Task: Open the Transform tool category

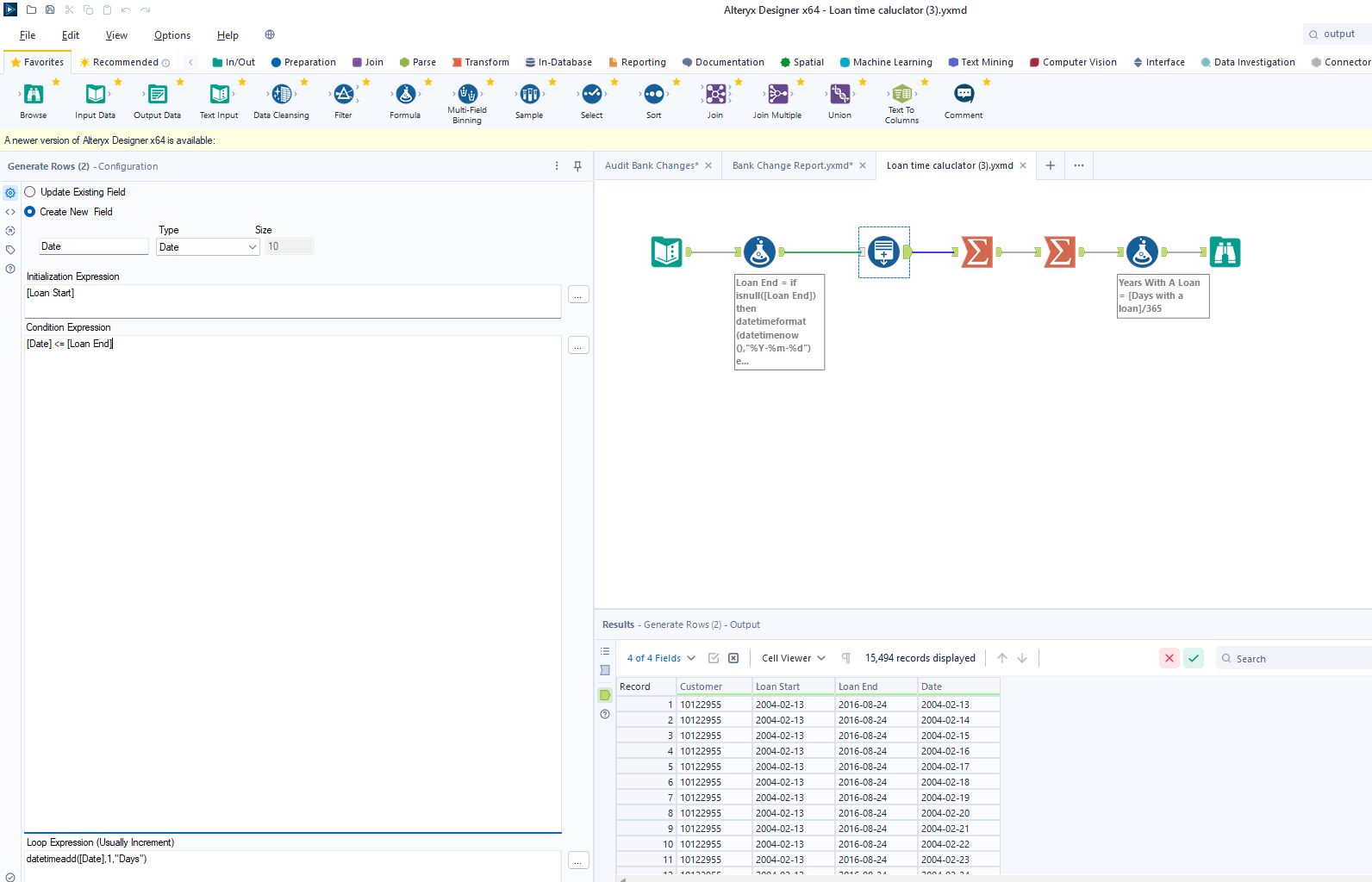Action: point(481,62)
